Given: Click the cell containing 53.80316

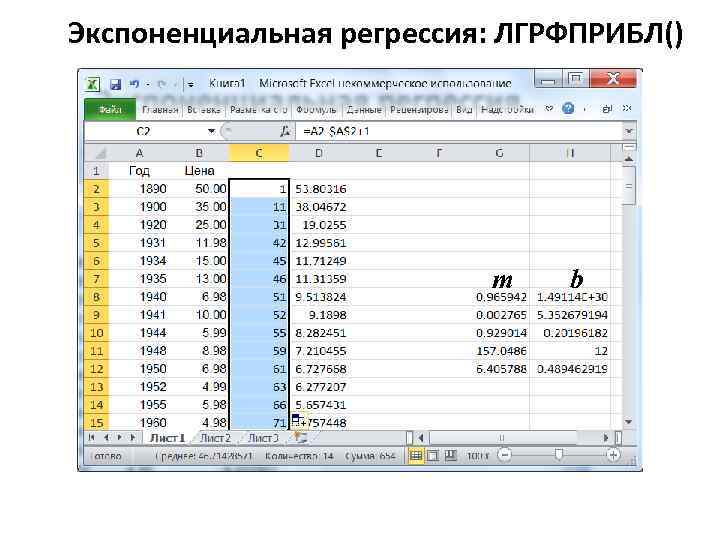Looking at the screenshot, I should (319, 189).
